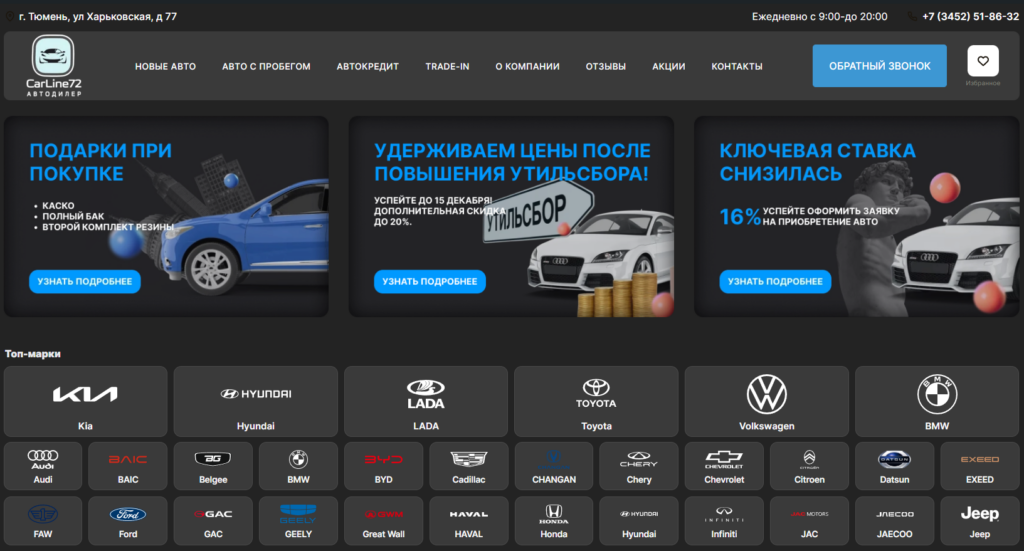Open the EXEED brand
This screenshot has height=551, width=1024.
[x=980, y=466]
